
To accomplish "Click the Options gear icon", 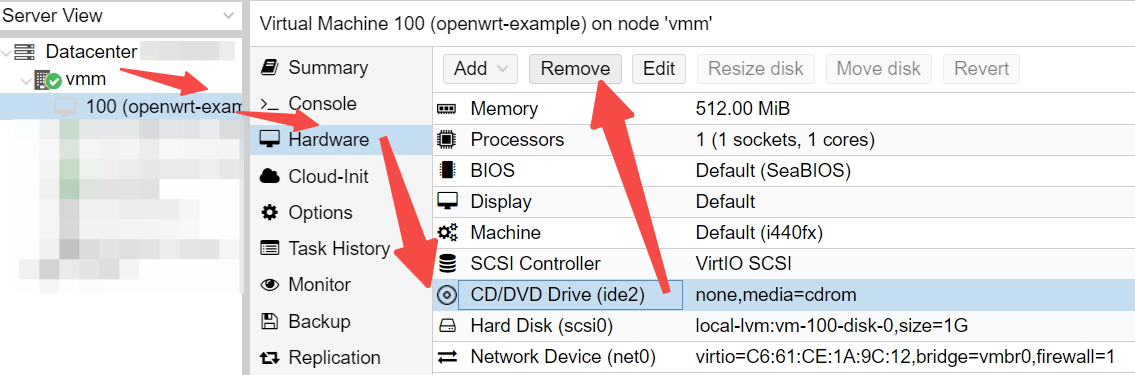I will pyautogui.click(x=269, y=212).
